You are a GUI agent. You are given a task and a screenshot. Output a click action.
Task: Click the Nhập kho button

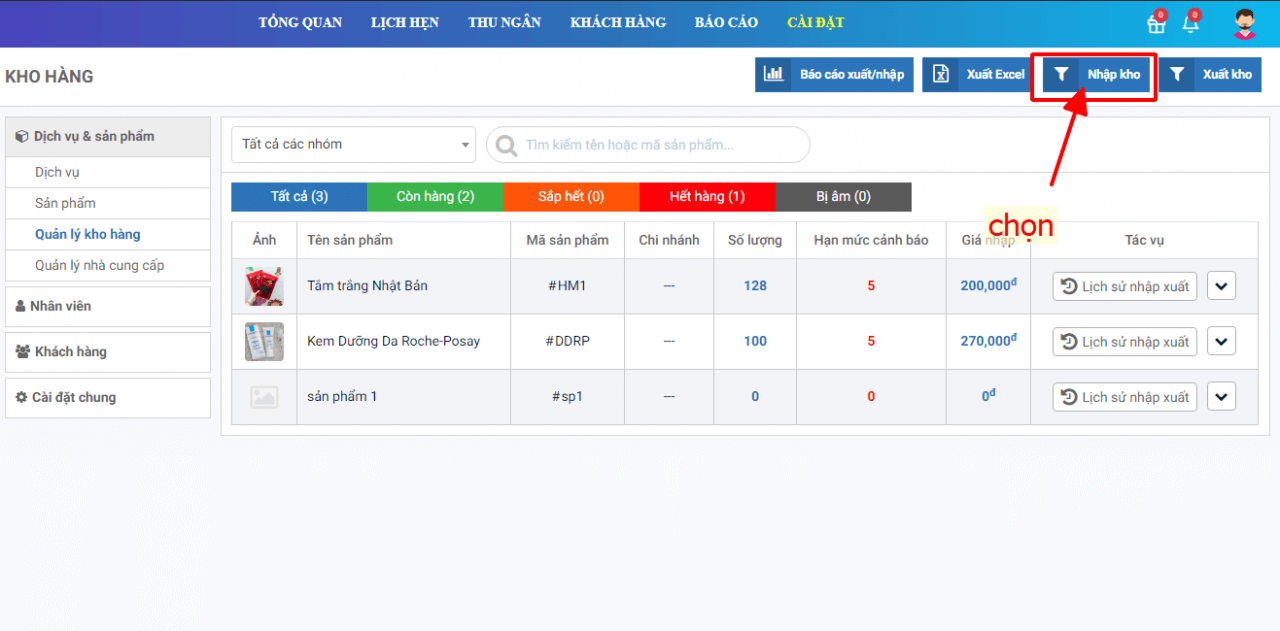[x=1096, y=74]
